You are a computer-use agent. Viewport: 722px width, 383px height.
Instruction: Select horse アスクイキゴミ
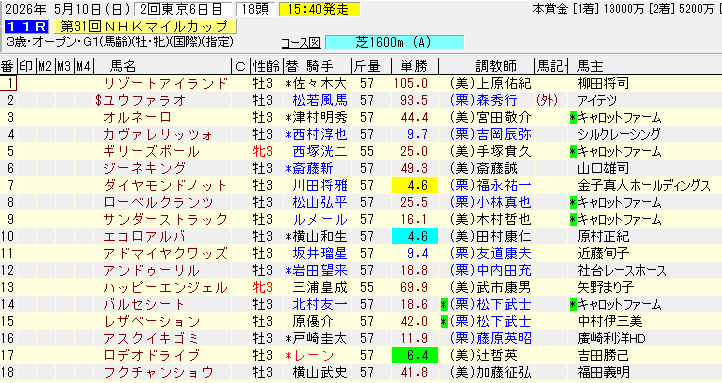tap(151, 339)
